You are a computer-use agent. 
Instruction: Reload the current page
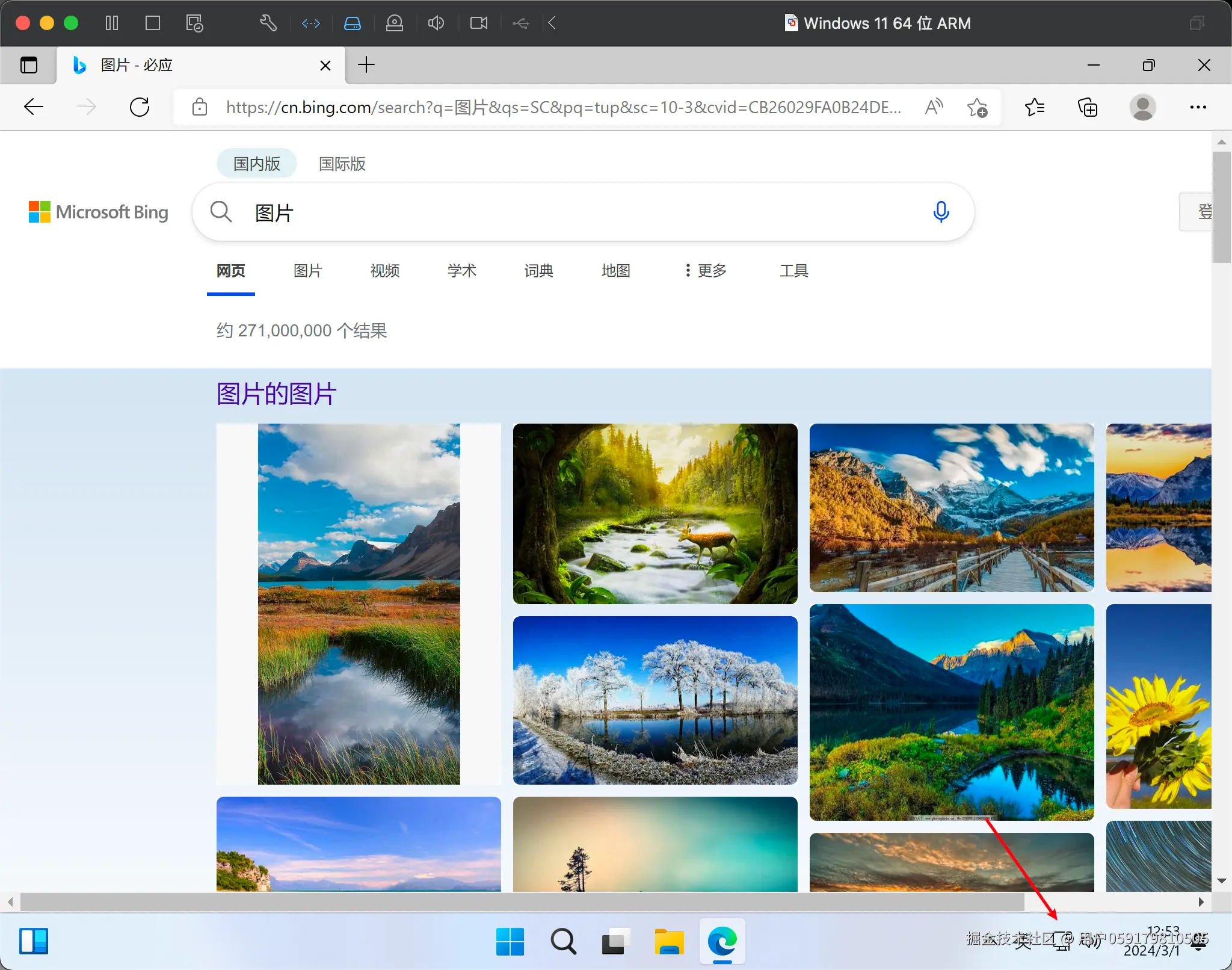(140, 107)
